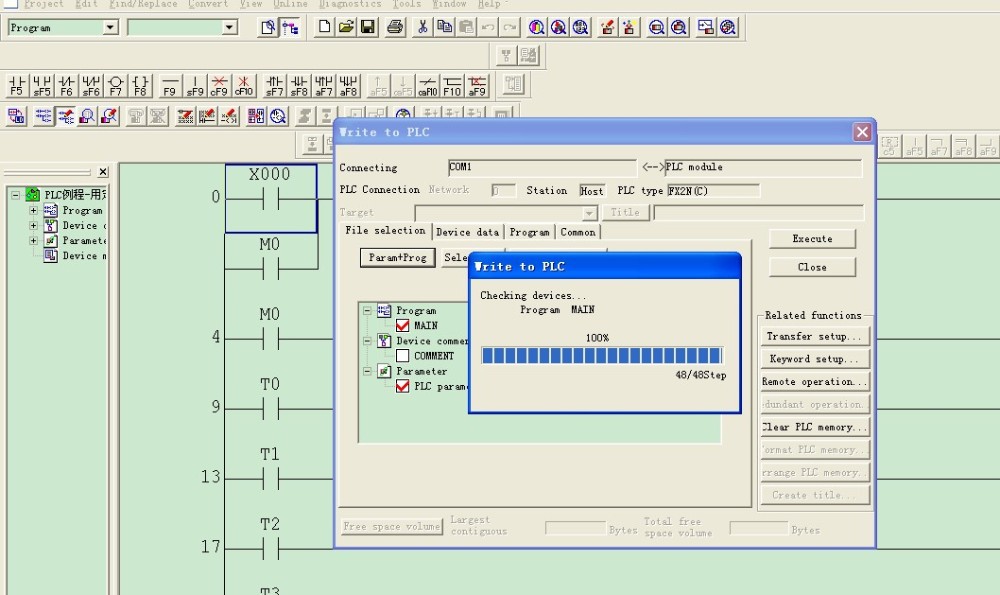Insert normally closed contact F6

point(66,85)
